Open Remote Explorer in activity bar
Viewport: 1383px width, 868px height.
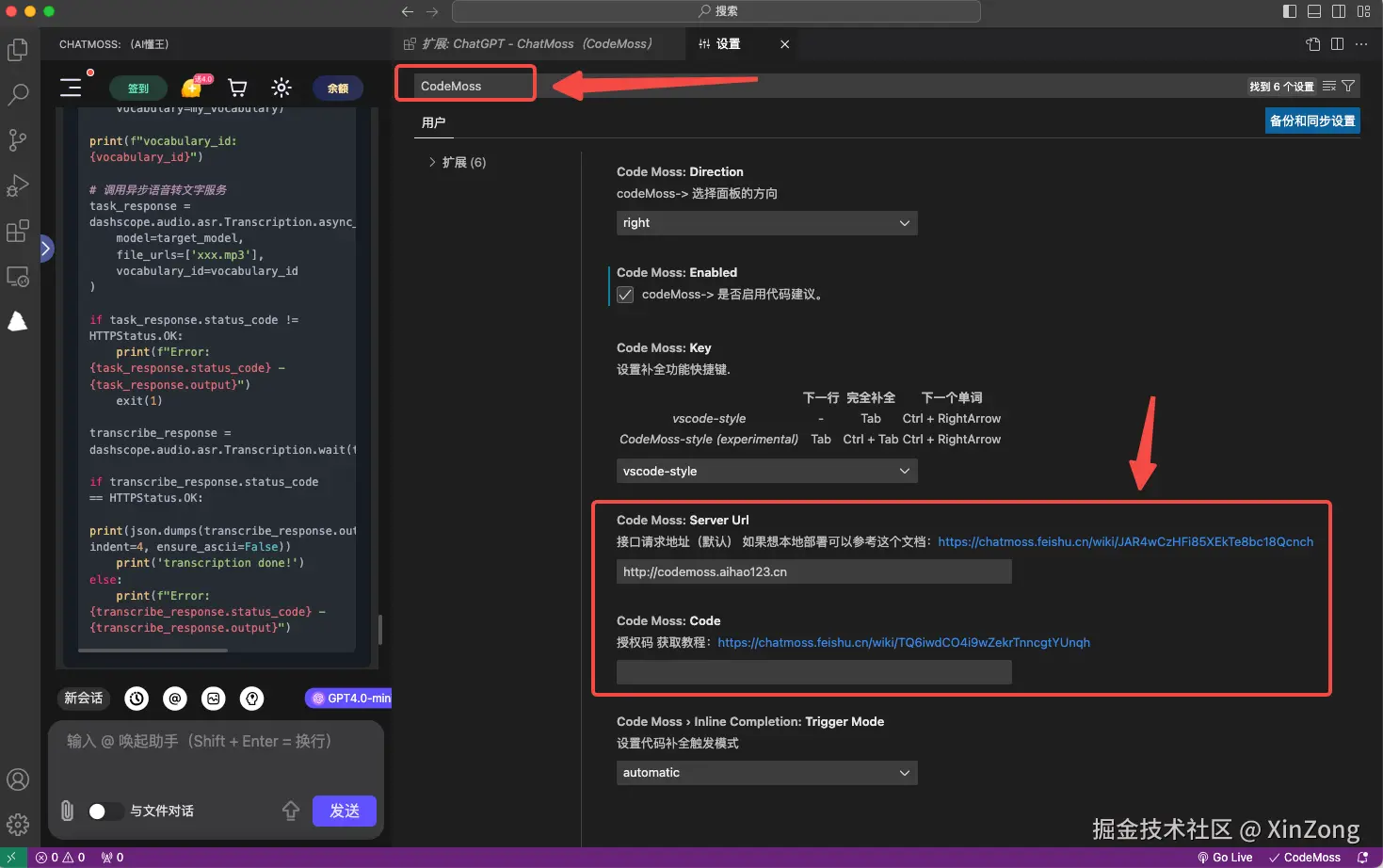point(18,277)
